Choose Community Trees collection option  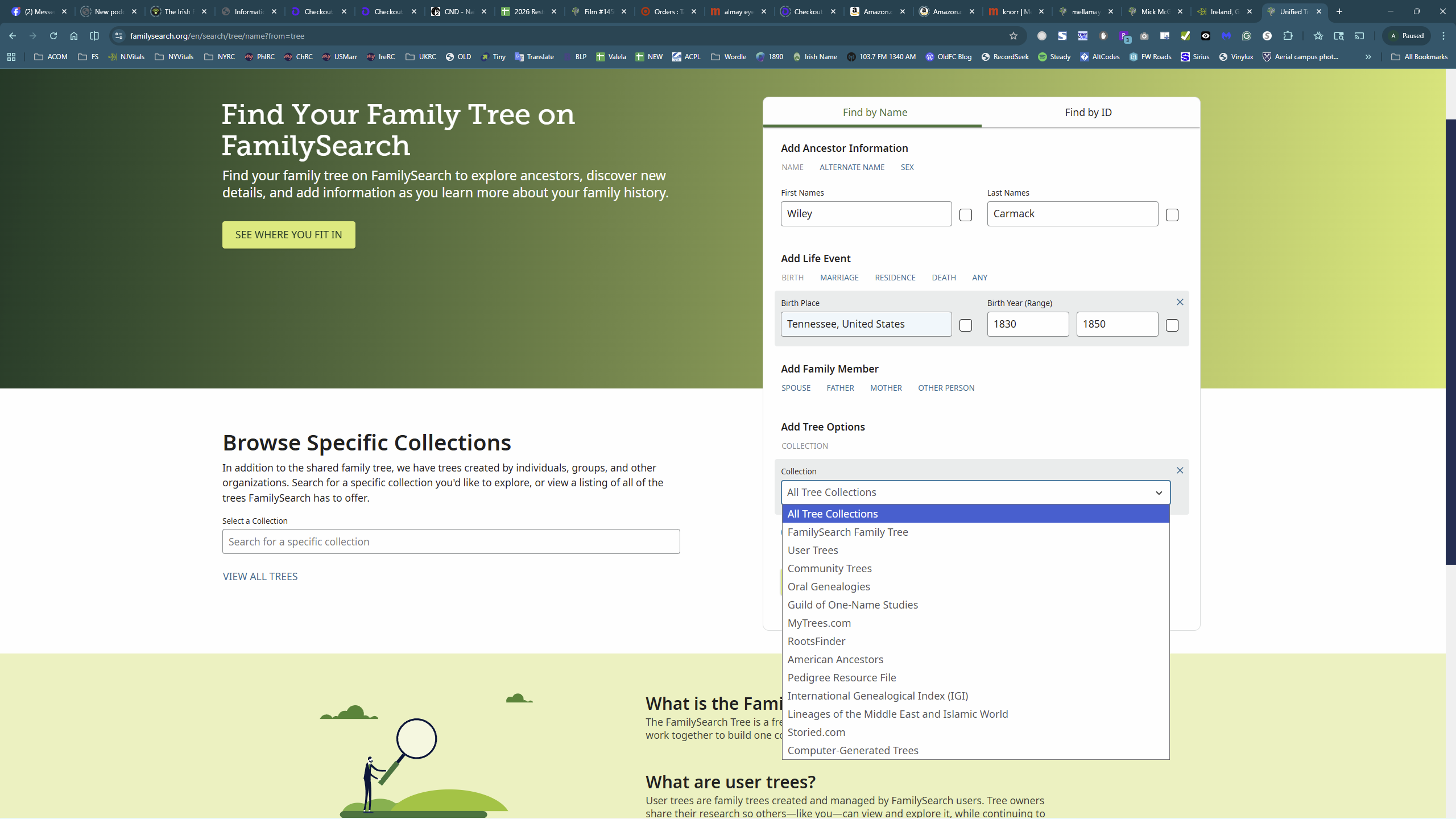coord(975,569)
